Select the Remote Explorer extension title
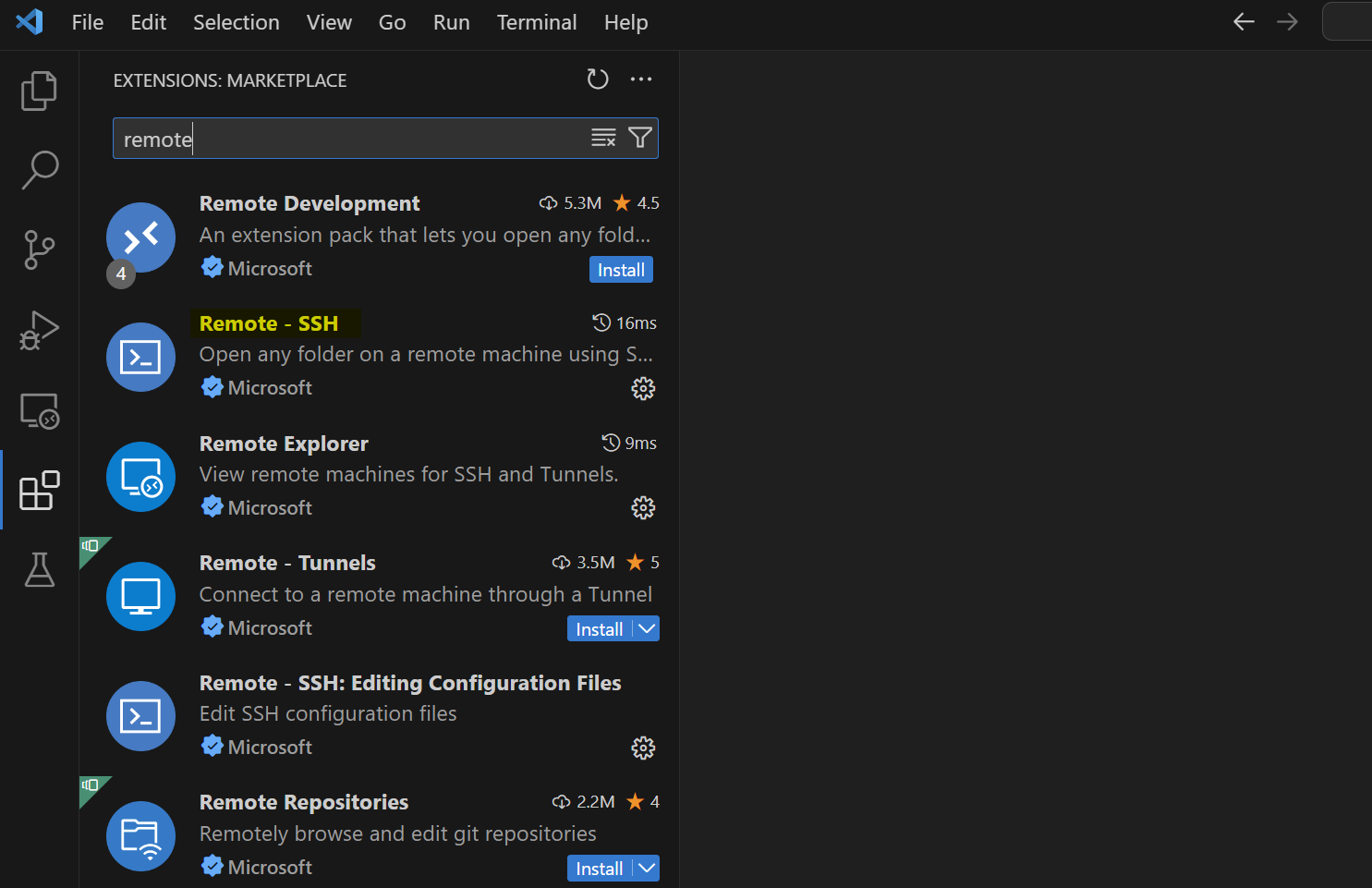The height and width of the screenshot is (888, 1372). coord(284,444)
